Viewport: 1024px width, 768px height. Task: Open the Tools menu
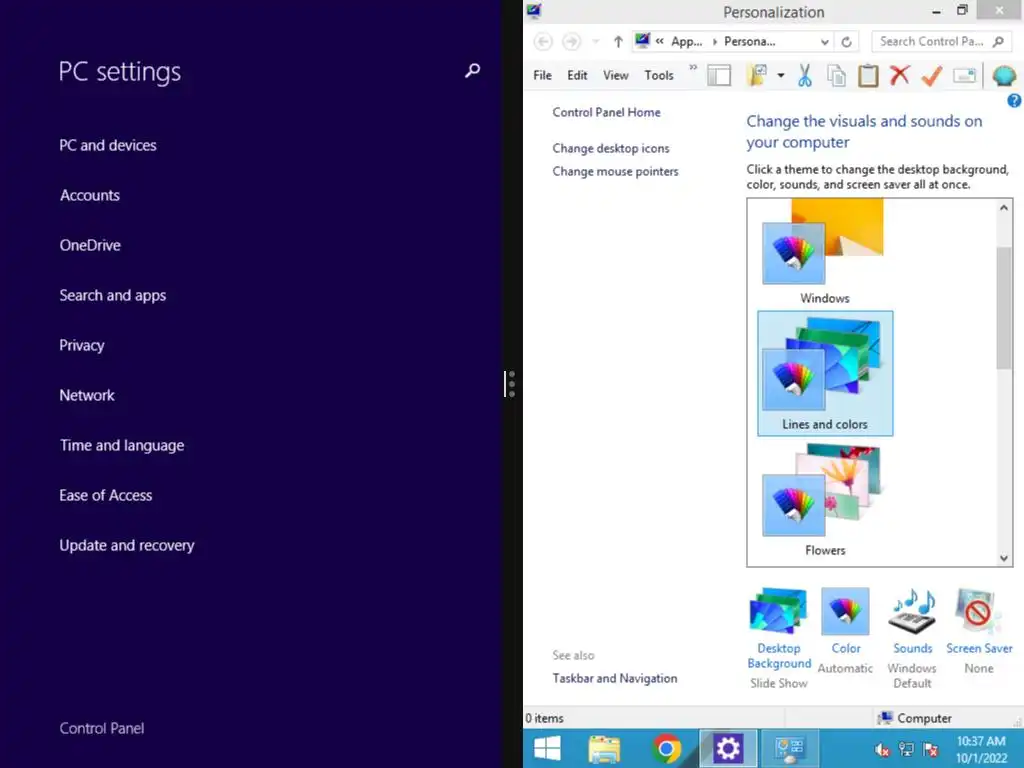click(658, 75)
